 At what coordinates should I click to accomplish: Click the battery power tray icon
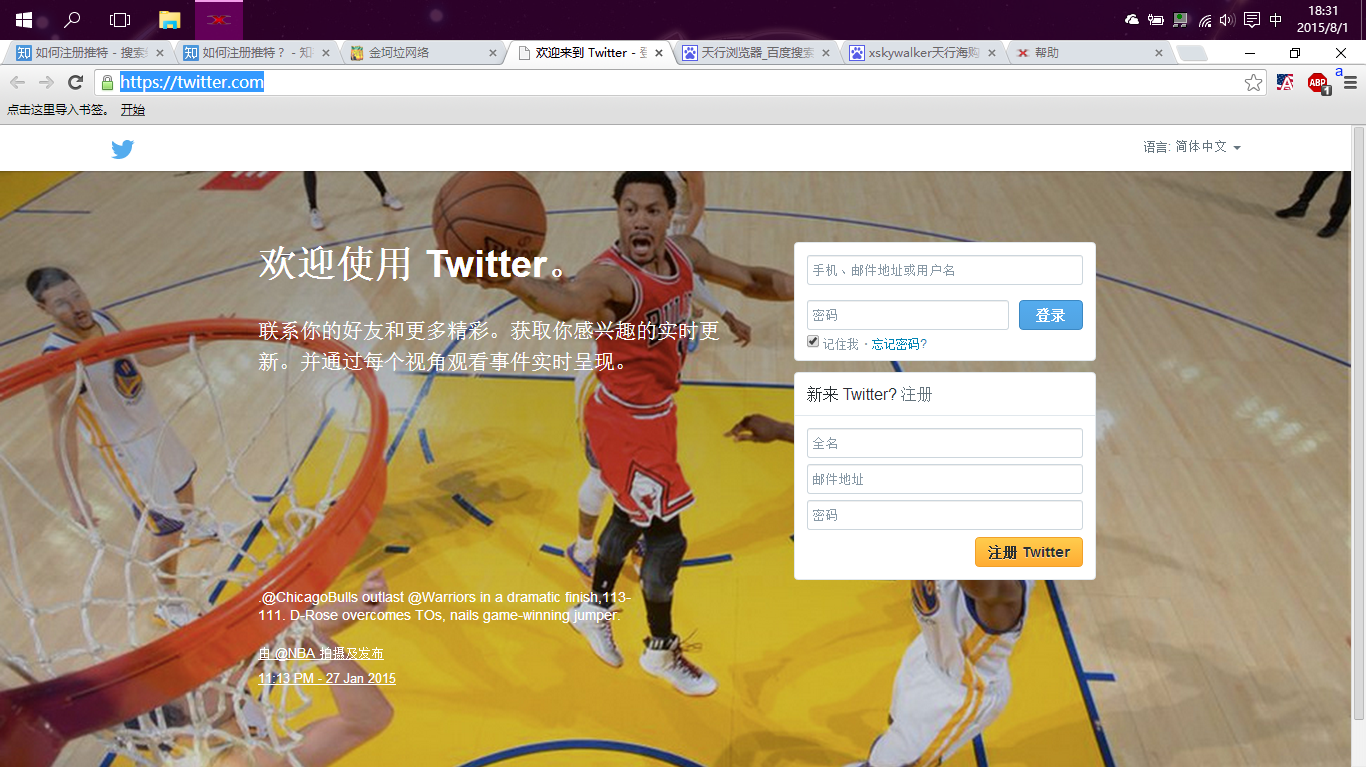coord(1156,20)
